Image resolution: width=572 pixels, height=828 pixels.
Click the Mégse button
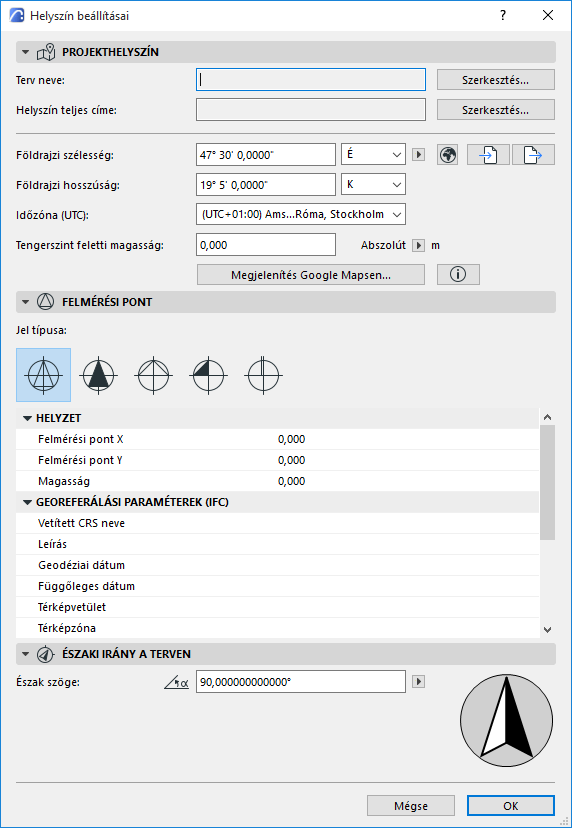411,806
